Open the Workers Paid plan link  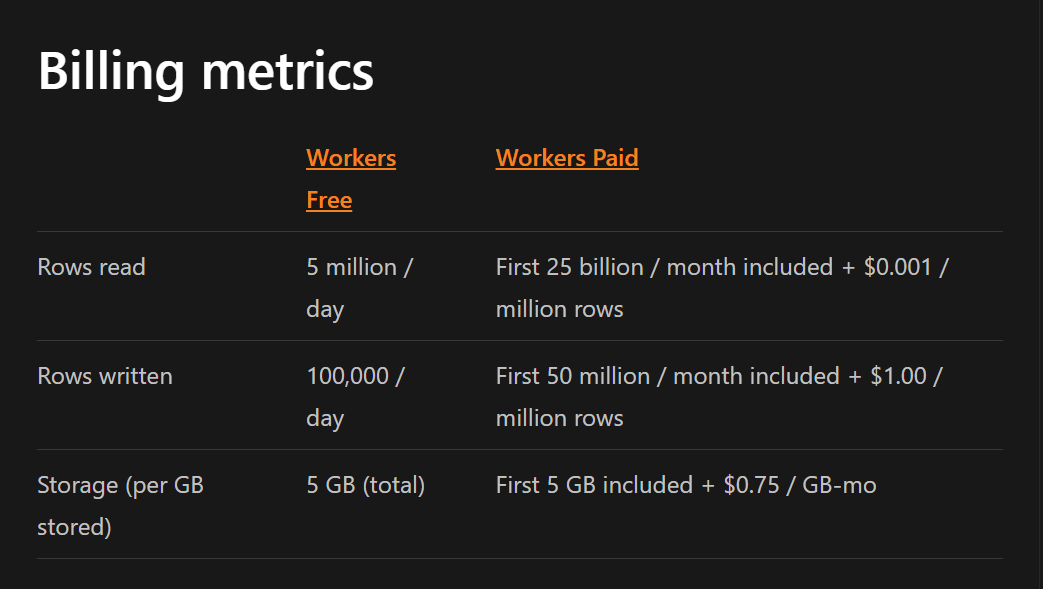pyautogui.click(x=566, y=158)
